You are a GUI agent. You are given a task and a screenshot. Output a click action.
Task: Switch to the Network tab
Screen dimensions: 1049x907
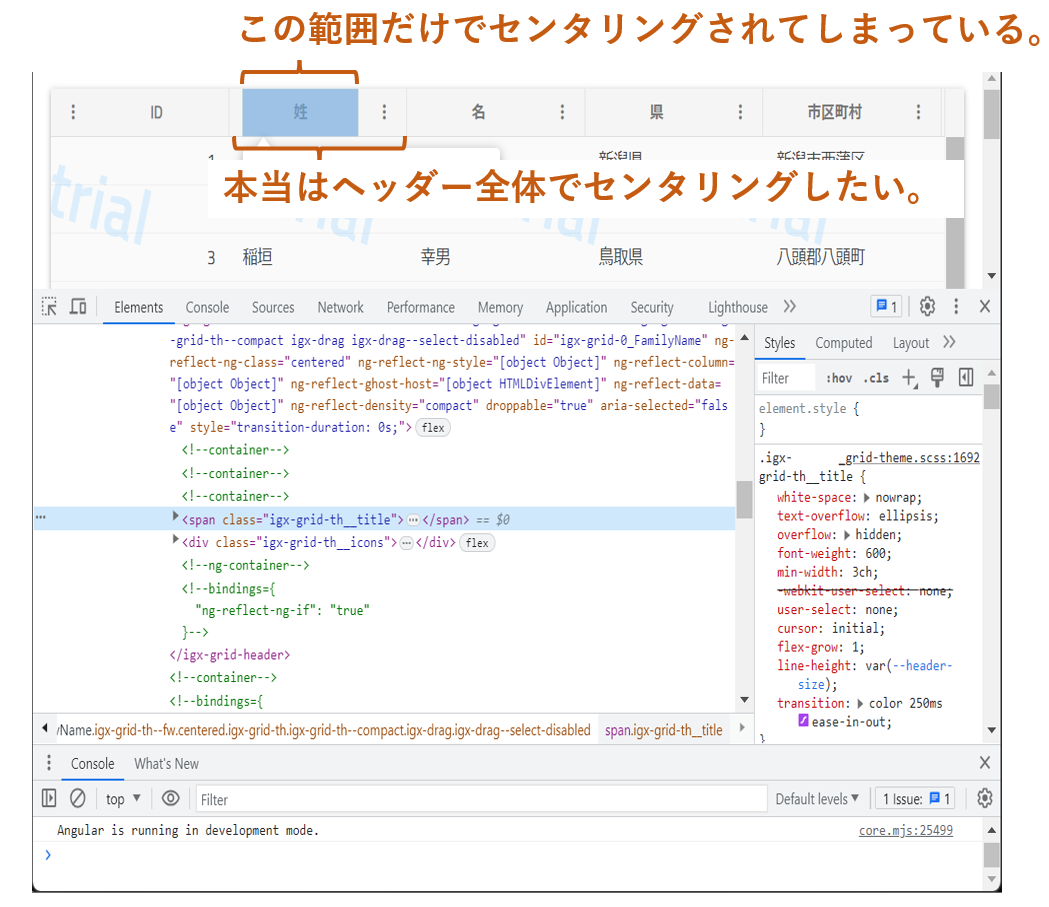(x=340, y=307)
